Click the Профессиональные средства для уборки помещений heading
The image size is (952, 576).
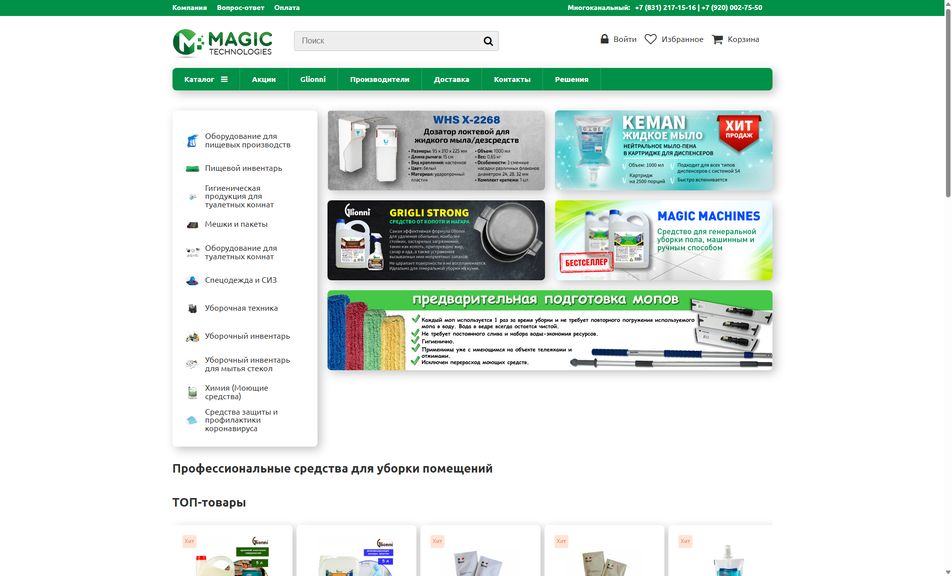333,469
